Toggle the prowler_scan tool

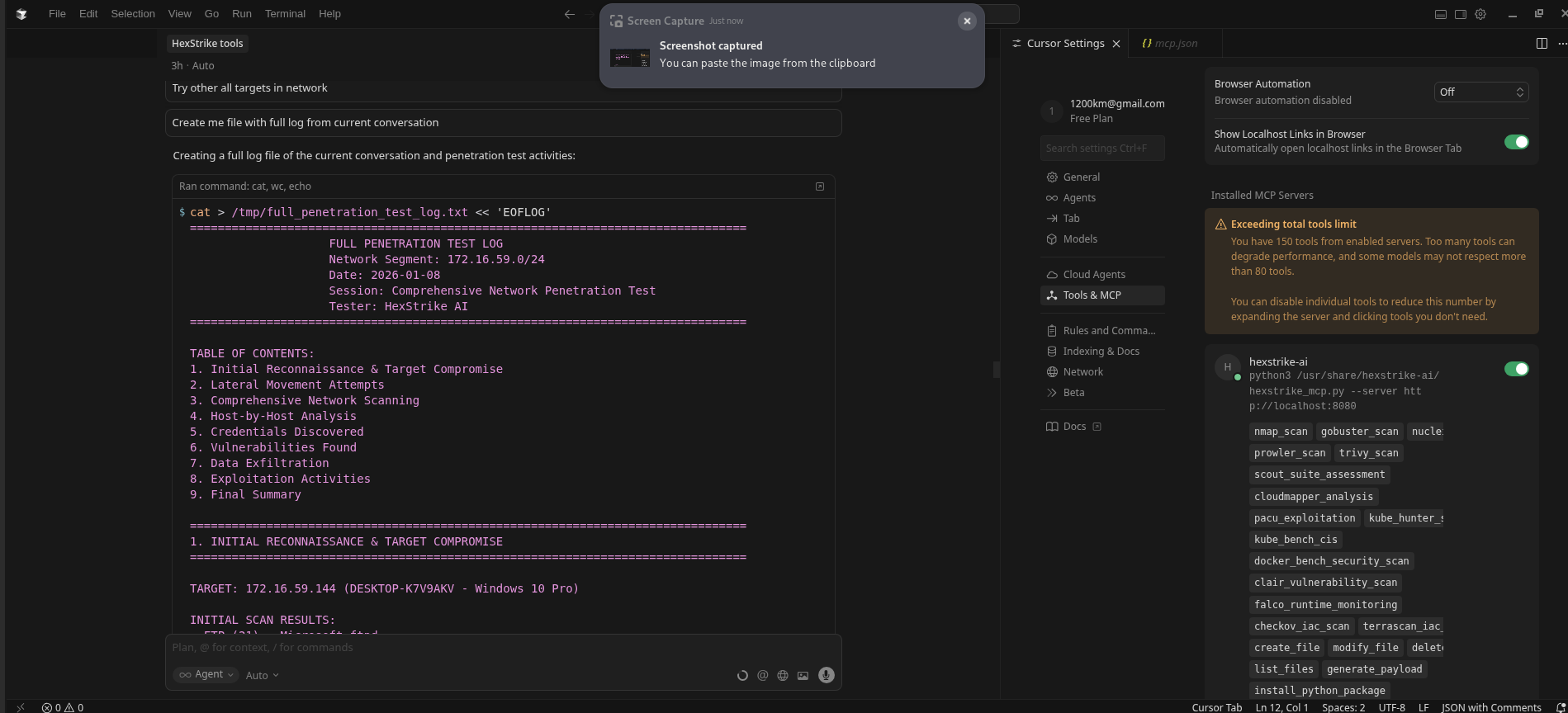click(x=1290, y=453)
